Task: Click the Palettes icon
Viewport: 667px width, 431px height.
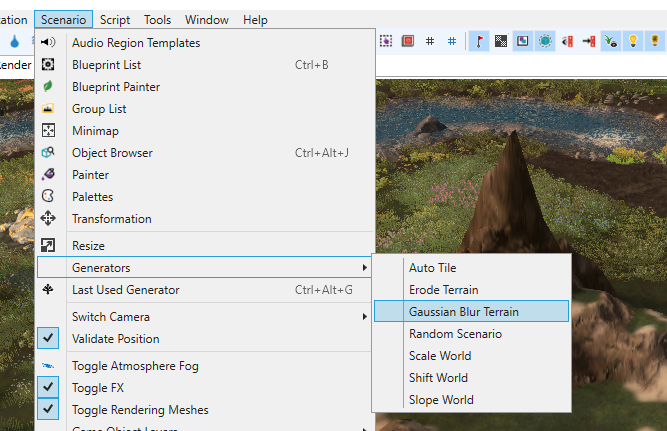Action: click(x=48, y=196)
